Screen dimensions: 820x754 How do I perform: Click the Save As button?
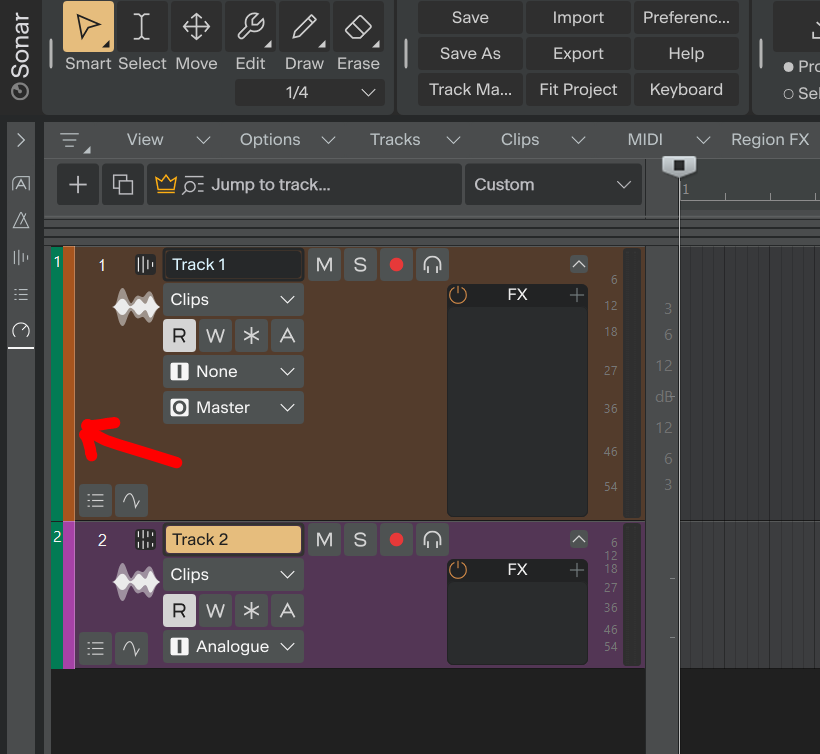470,53
